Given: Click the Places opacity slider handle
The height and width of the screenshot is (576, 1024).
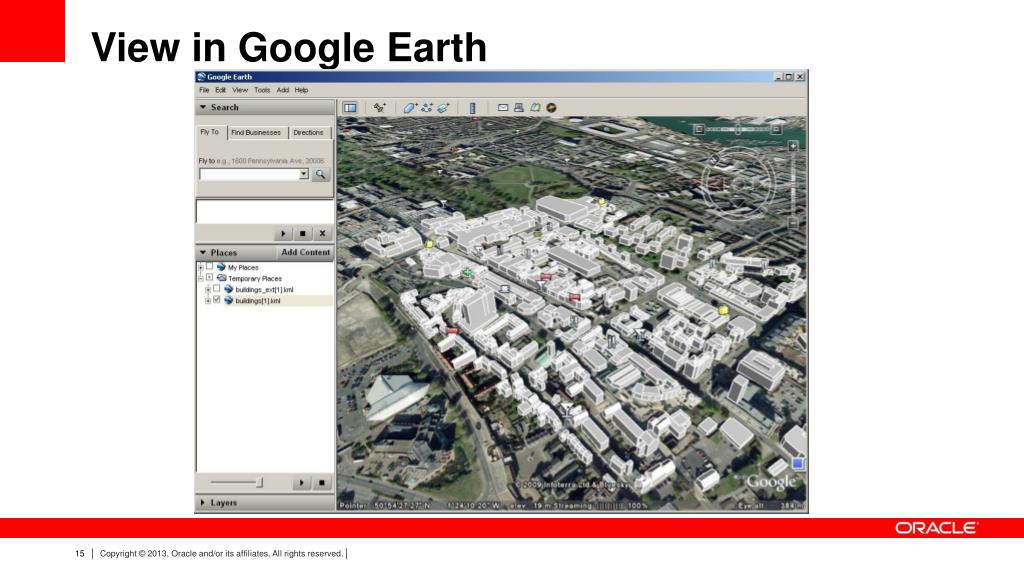Looking at the screenshot, I should click(x=259, y=483).
